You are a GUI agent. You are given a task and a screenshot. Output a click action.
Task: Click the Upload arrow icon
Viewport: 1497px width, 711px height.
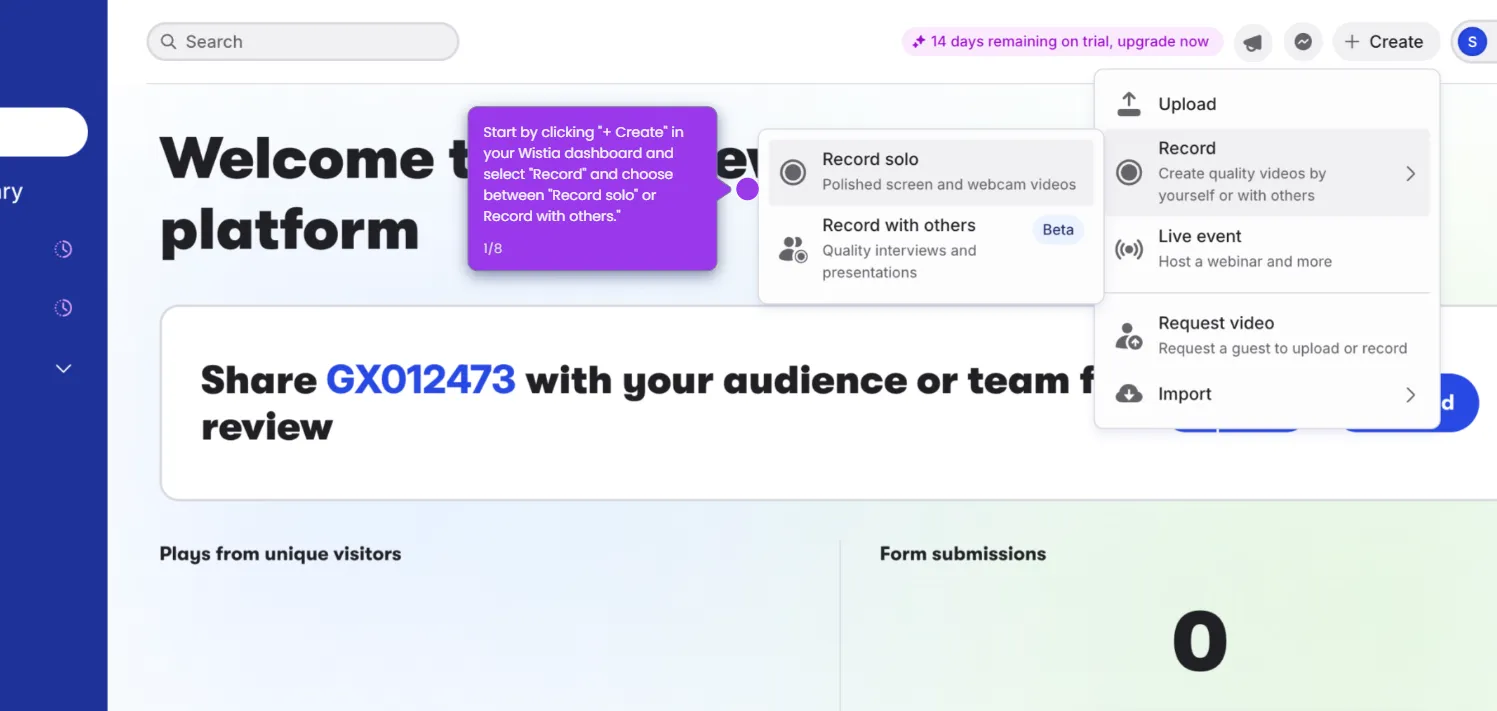coord(1129,104)
